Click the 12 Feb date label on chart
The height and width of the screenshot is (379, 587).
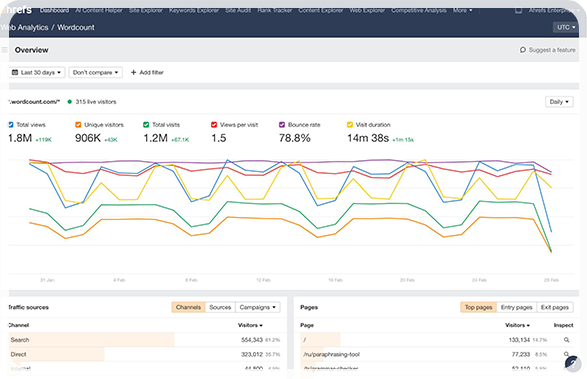264,280
